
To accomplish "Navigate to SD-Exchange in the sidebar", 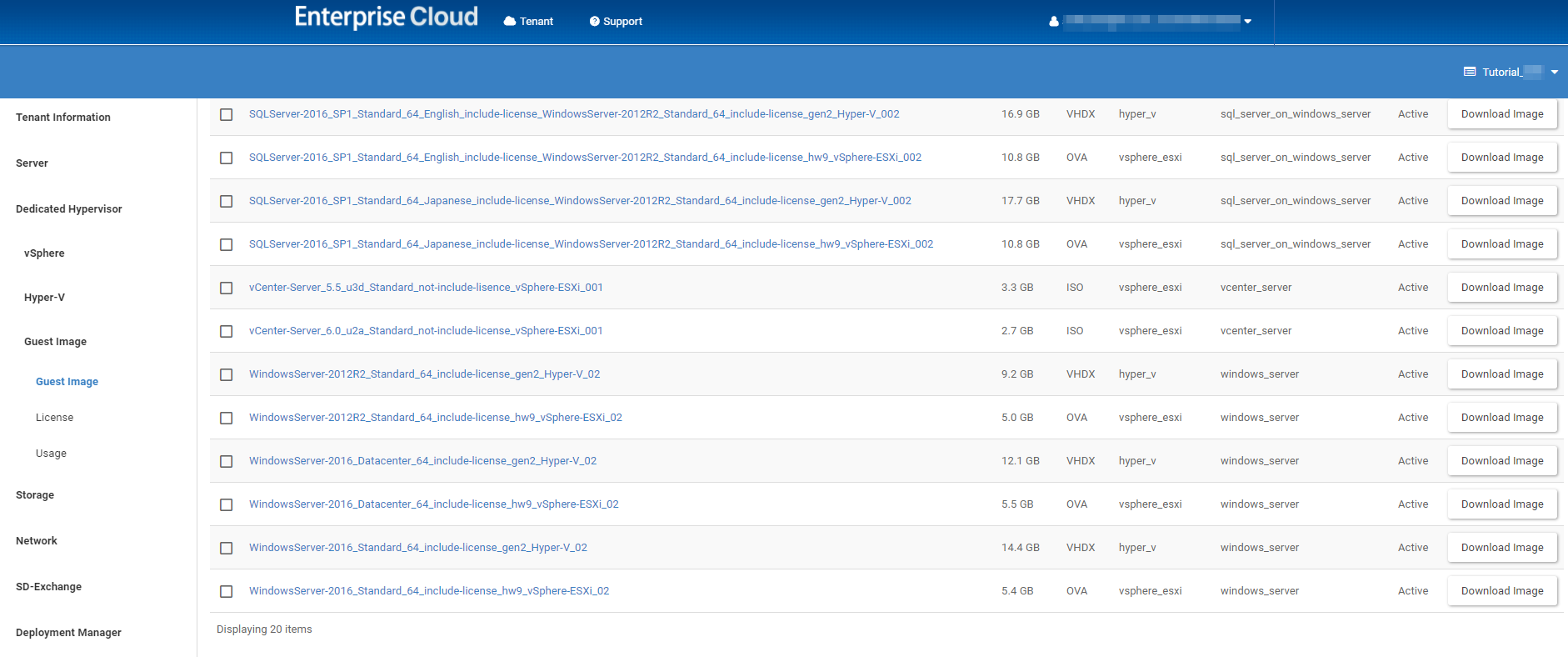I will (48, 587).
